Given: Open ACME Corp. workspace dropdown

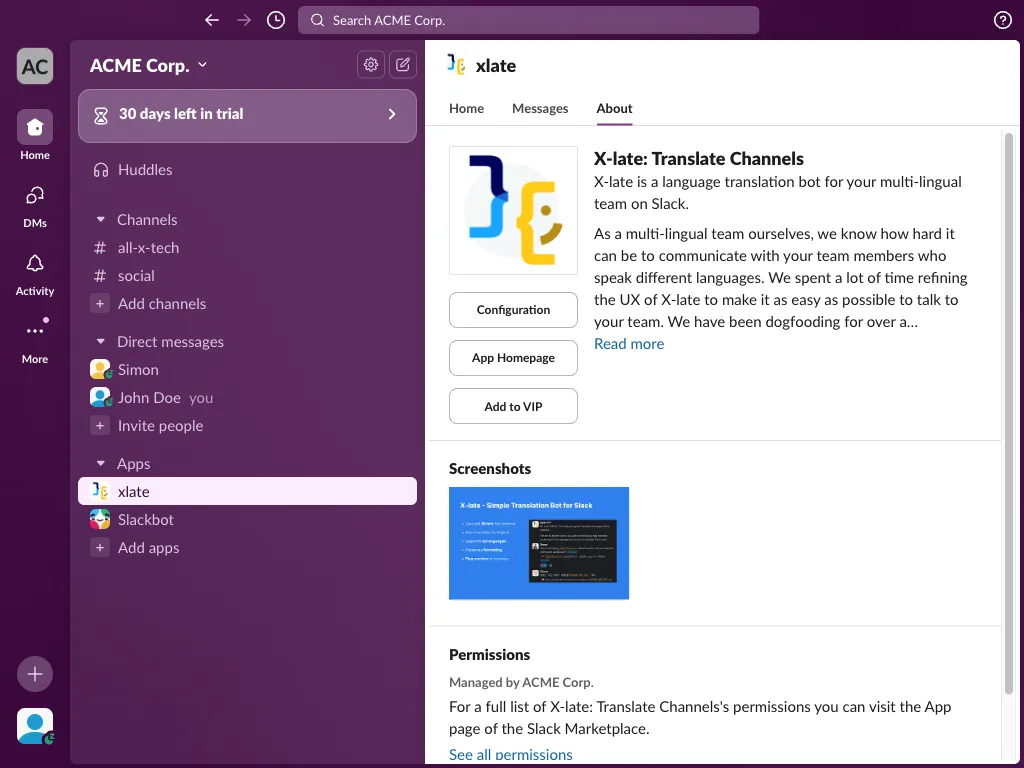Looking at the screenshot, I should coord(149,65).
